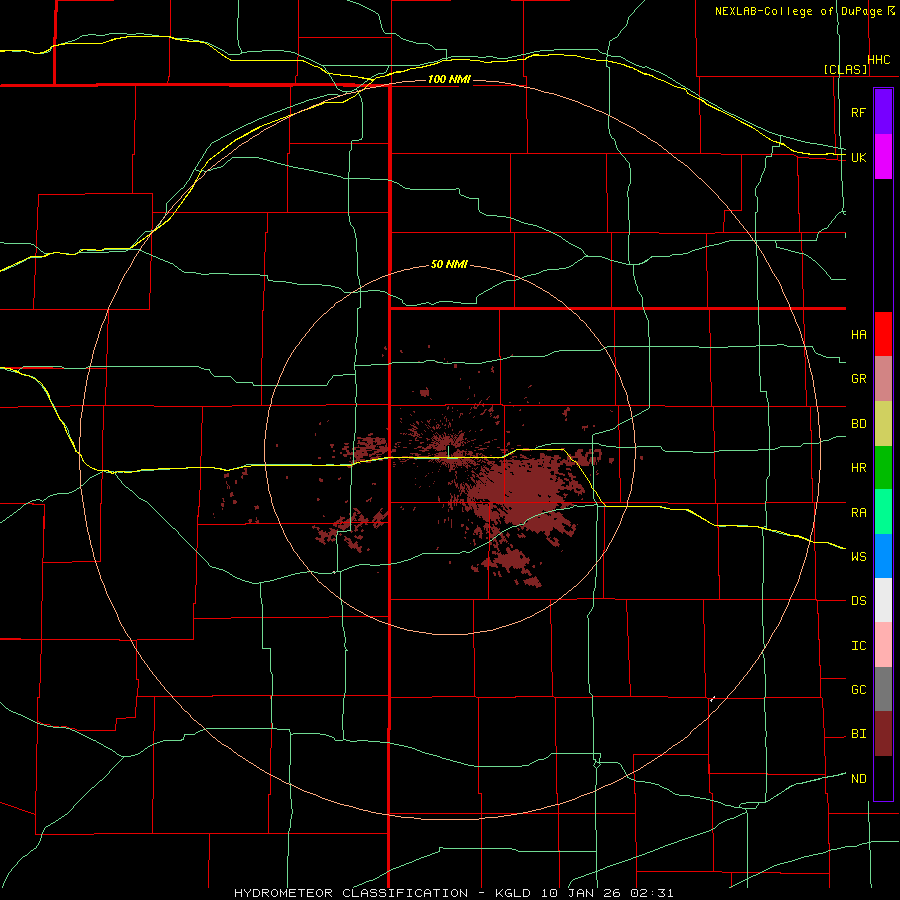Click the "100 NMI" range ring label
900x900 pixels.
[x=449, y=79]
